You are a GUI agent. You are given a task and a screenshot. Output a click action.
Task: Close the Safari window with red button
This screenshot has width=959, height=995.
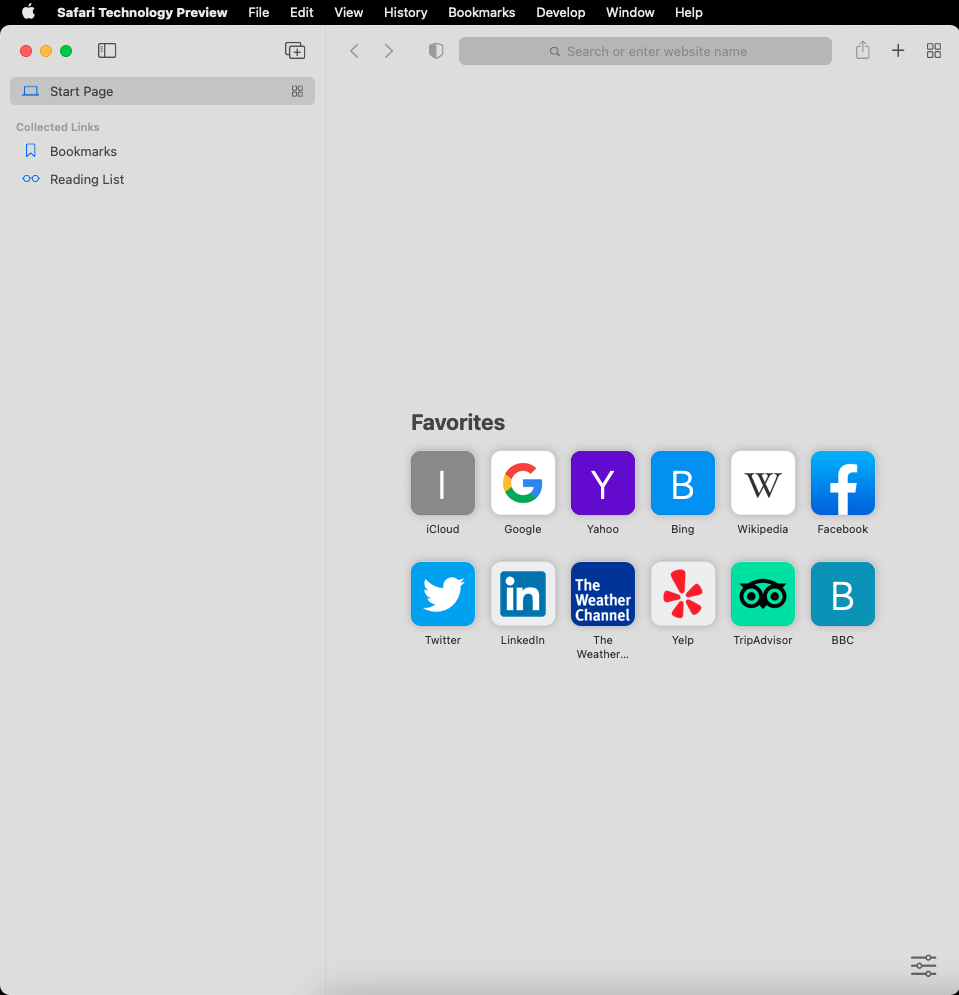tap(26, 51)
